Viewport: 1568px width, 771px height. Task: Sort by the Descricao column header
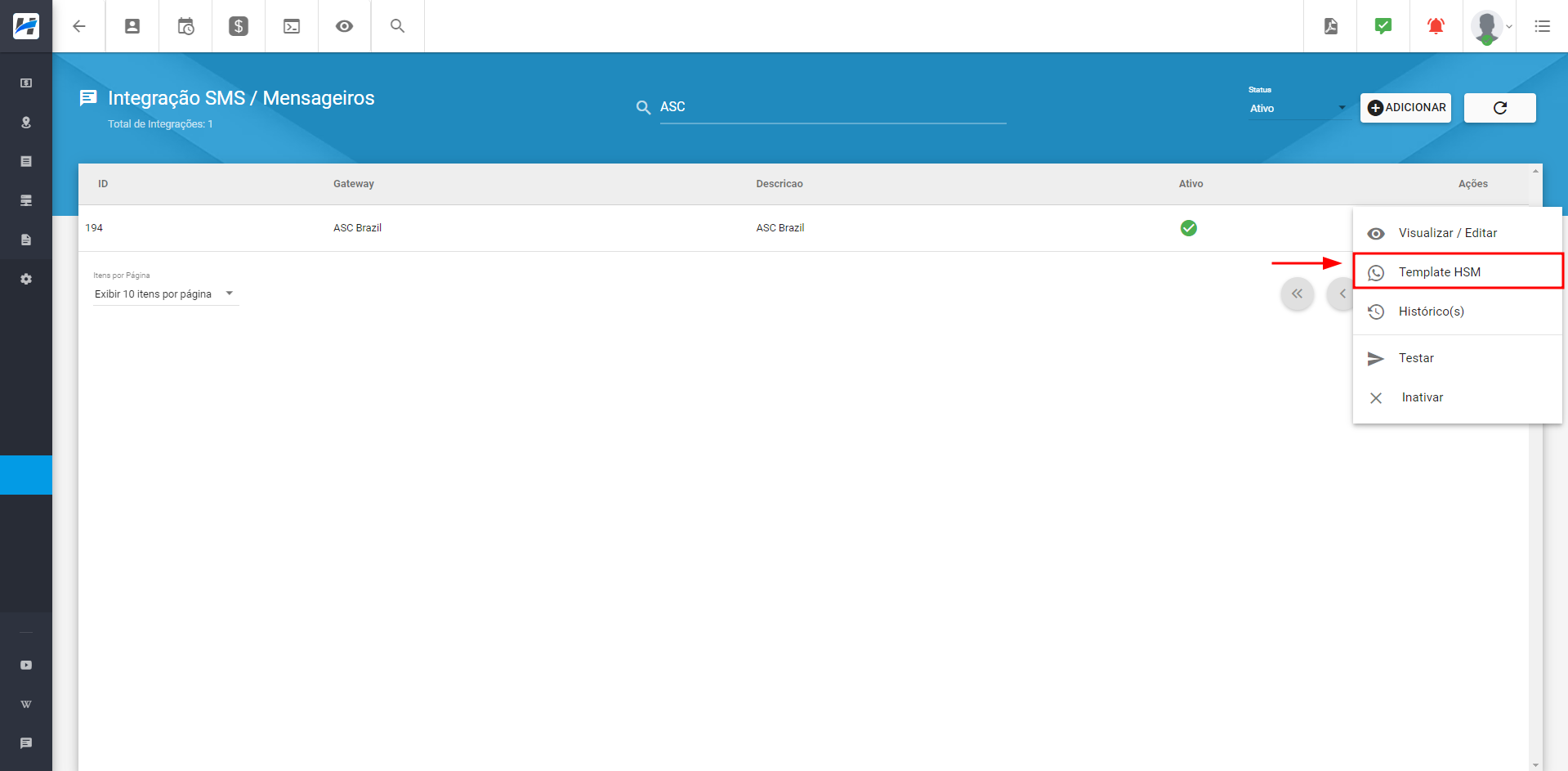tap(780, 184)
